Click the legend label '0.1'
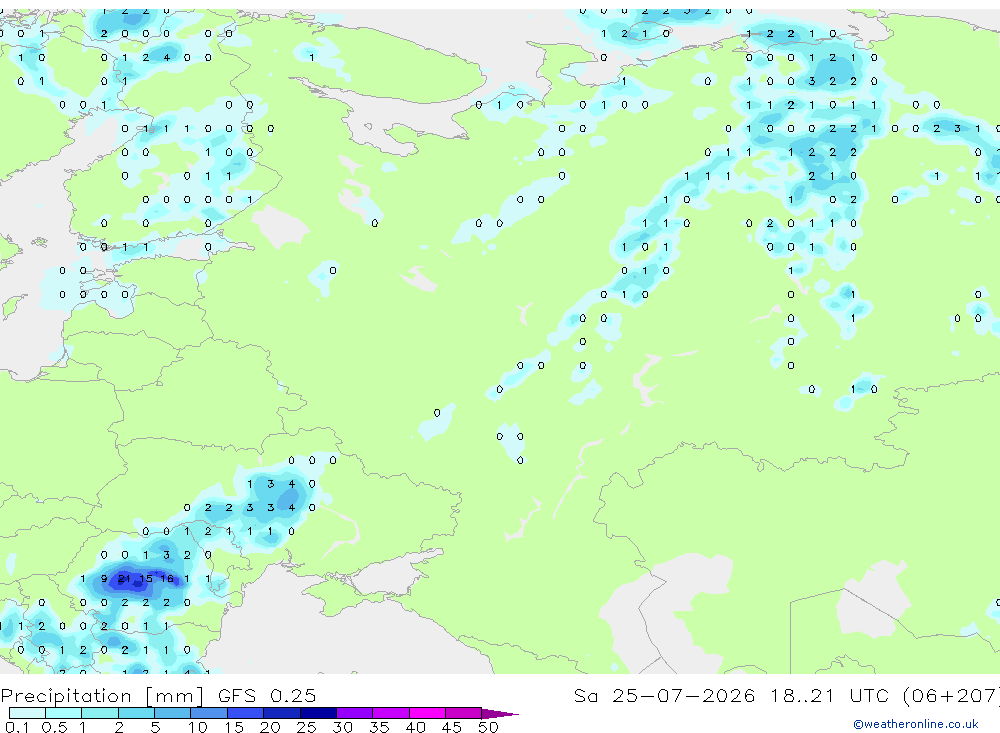The image size is (1000, 733). (x=17, y=727)
